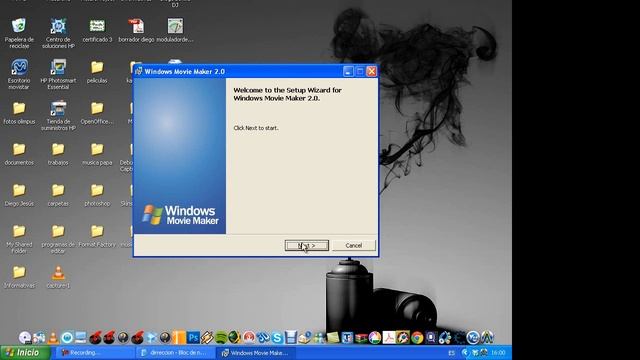Select the photoshop folder on desktop
This screenshot has width=640, height=360.
[x=97, y=195]
